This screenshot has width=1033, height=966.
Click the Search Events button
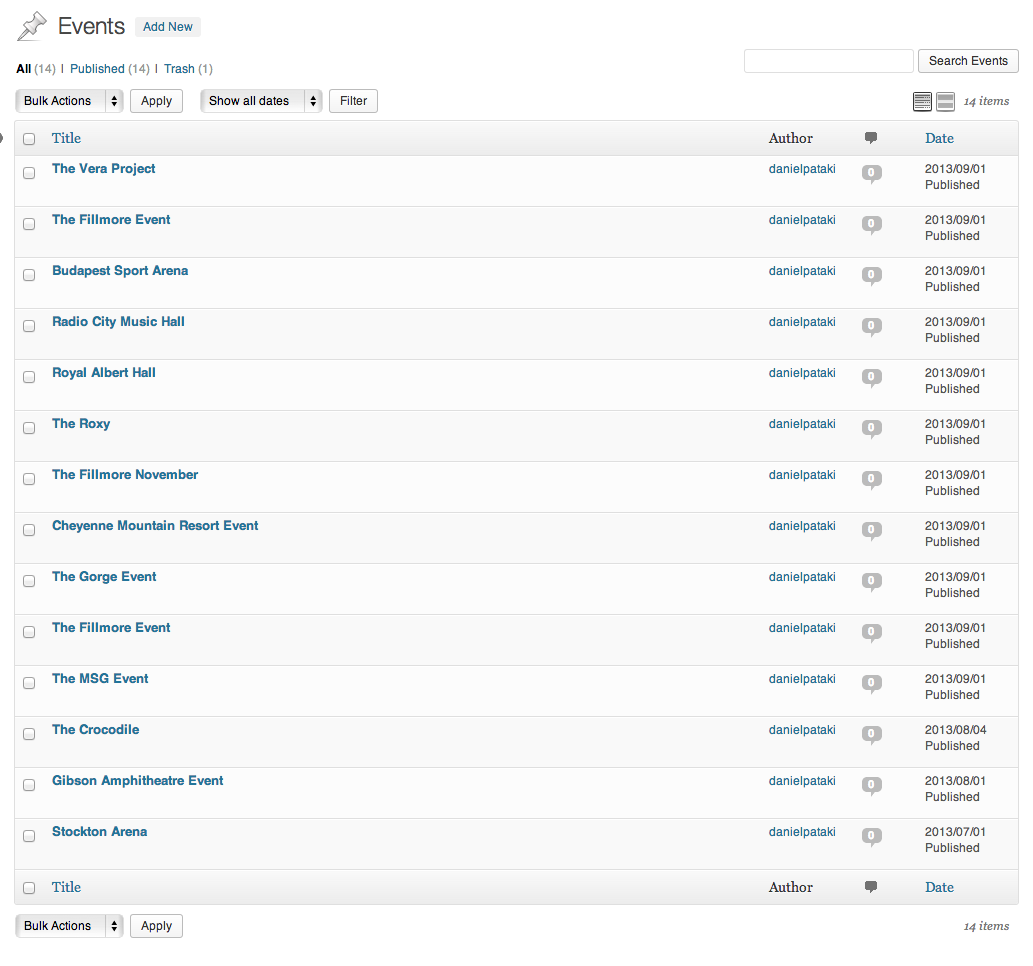(968, 61)
